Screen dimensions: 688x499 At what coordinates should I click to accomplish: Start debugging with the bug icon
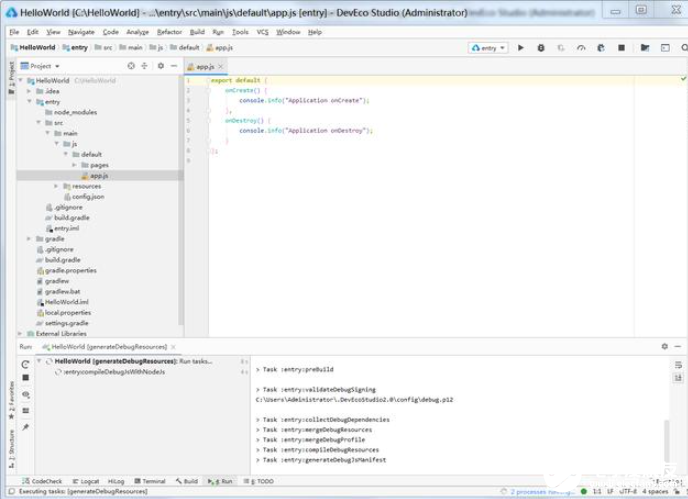pos(541,48)
